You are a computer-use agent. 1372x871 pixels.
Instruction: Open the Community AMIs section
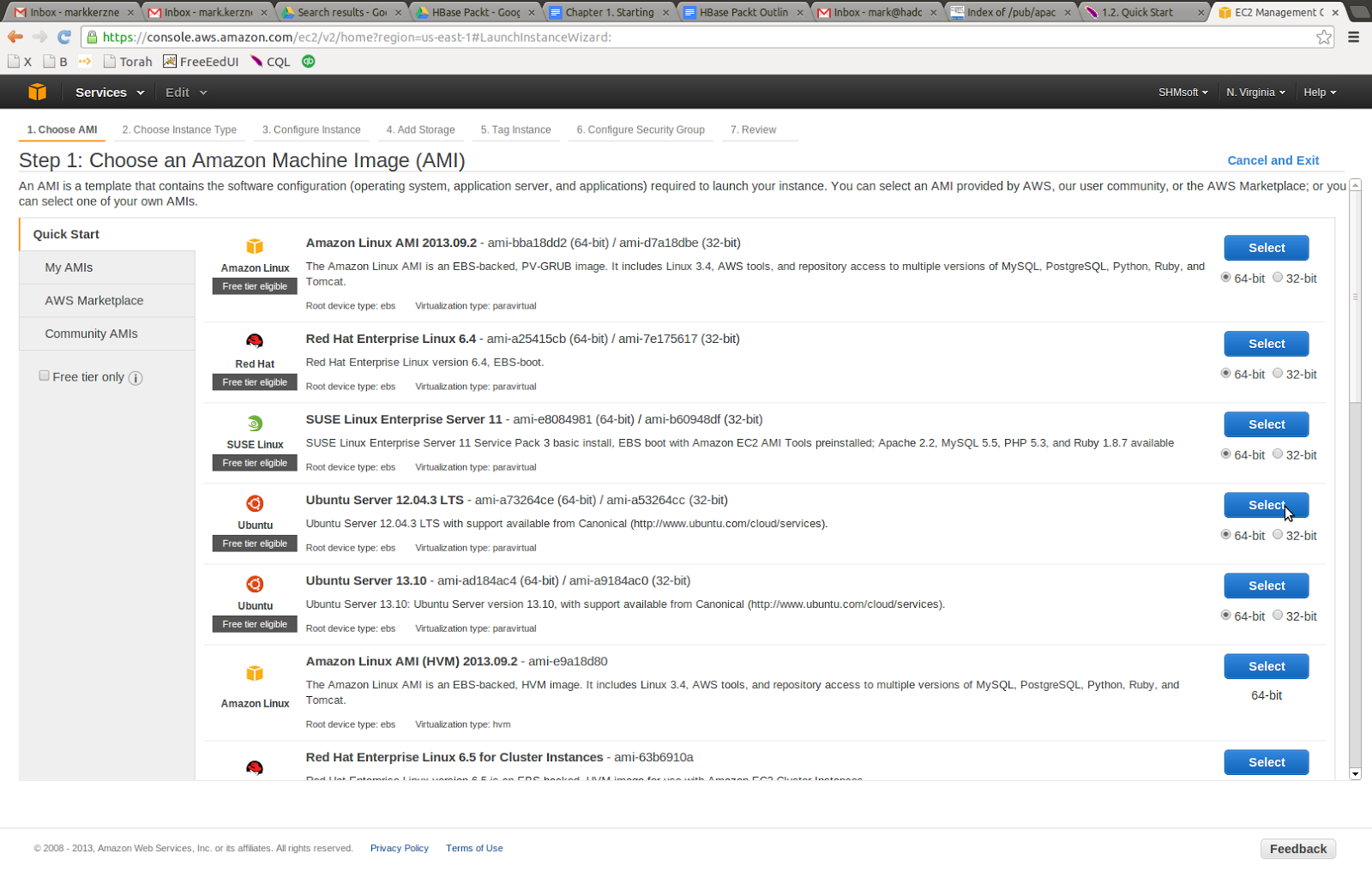click(x=107, y=333)
